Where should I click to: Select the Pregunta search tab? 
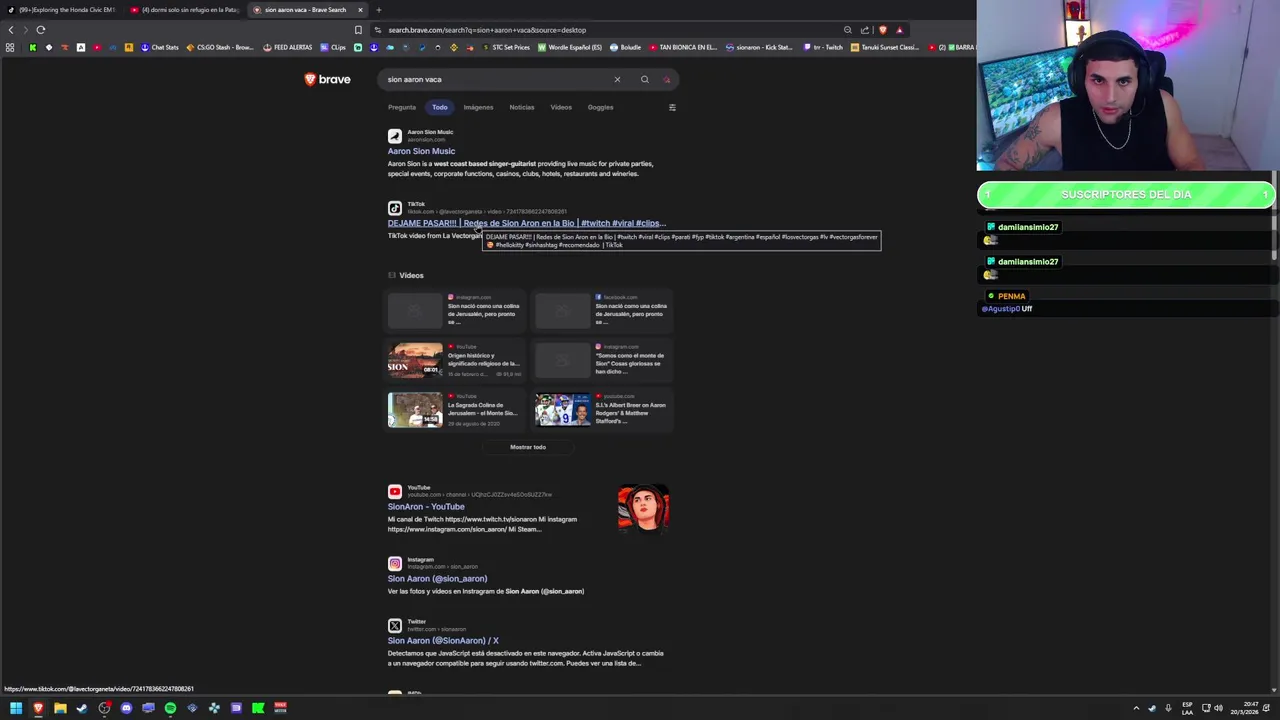click(x=402, y=107)
